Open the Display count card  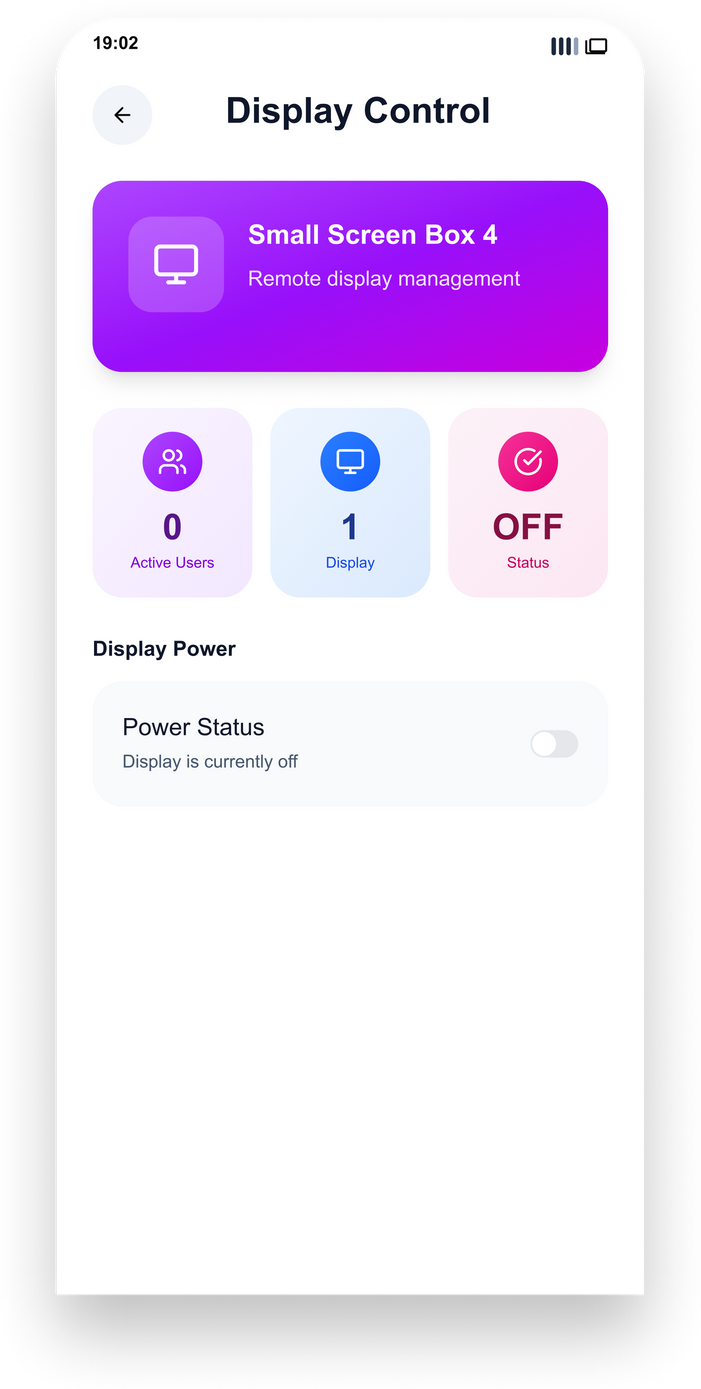pyautogui.click(x=350, y=503)
